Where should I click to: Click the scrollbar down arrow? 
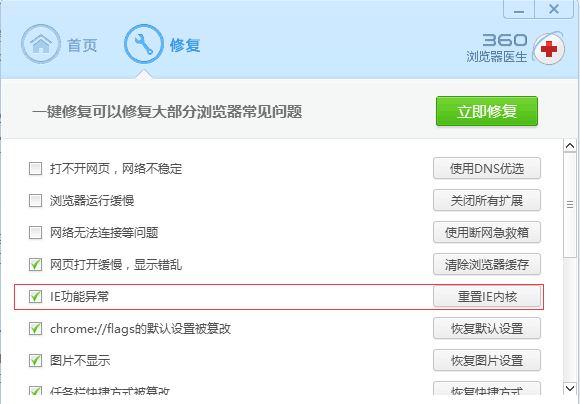tap(570, 388)
